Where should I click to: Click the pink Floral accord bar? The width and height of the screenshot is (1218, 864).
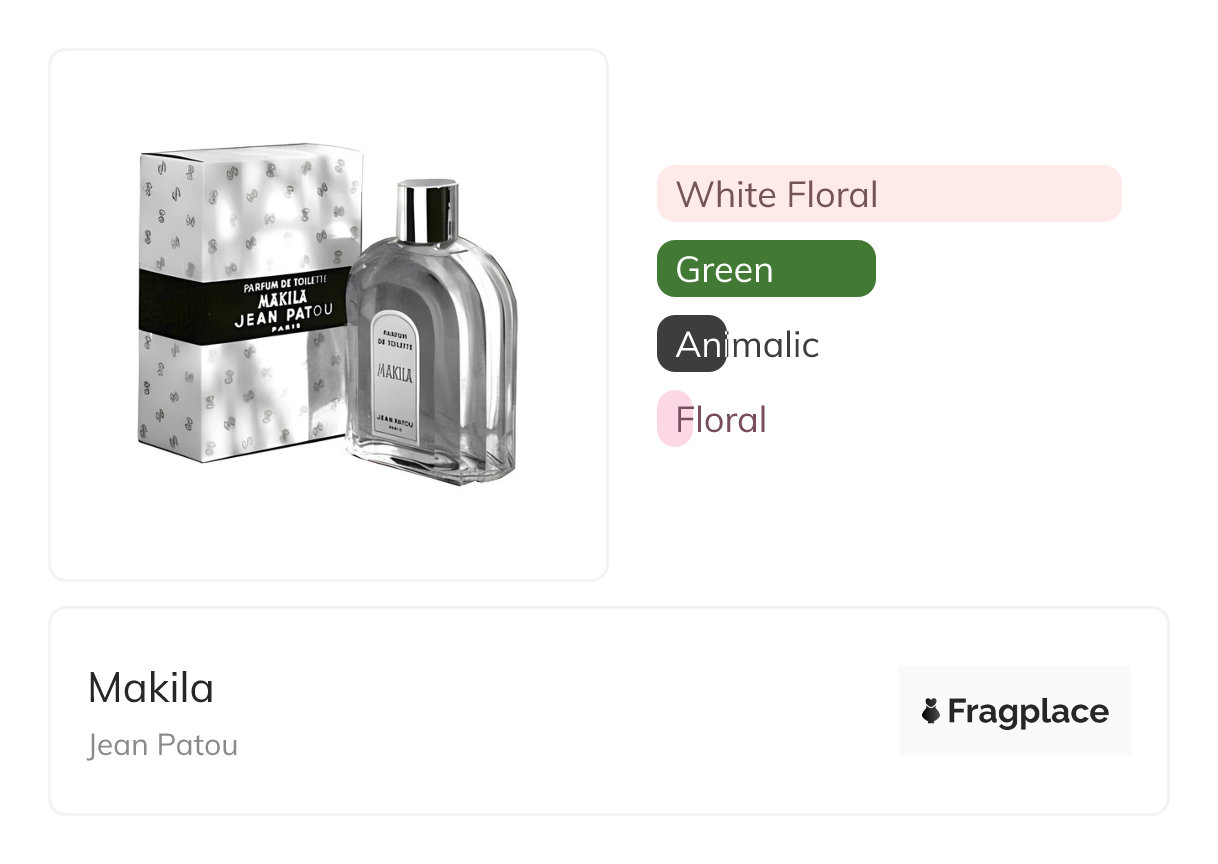[674, 419]
